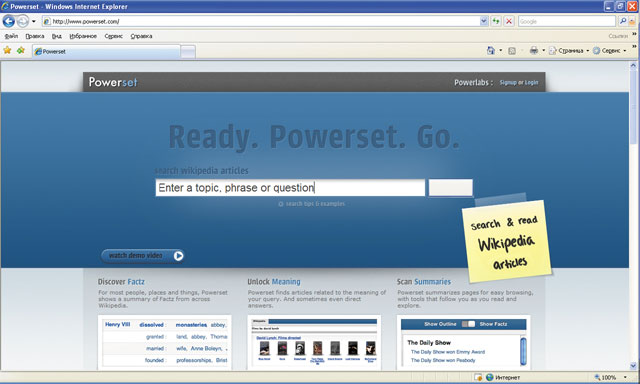Go forward with the browser Forward arrow
The width and height of the screenshot is (640, 384).
[22, 21]
